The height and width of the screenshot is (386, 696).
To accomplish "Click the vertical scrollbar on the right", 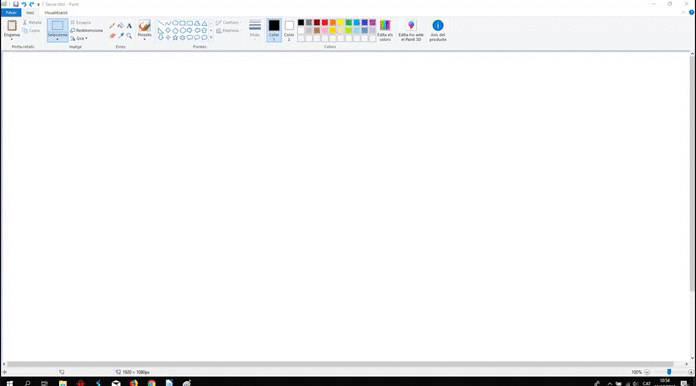I will pyautogui.click(x=692, y=173).
